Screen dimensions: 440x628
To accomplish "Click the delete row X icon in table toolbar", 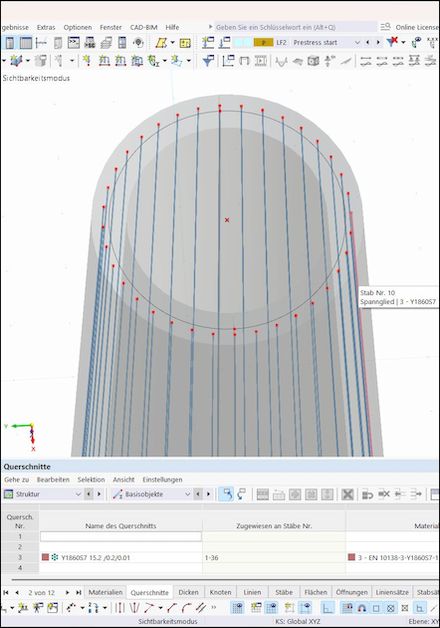I will pos(348,495).
